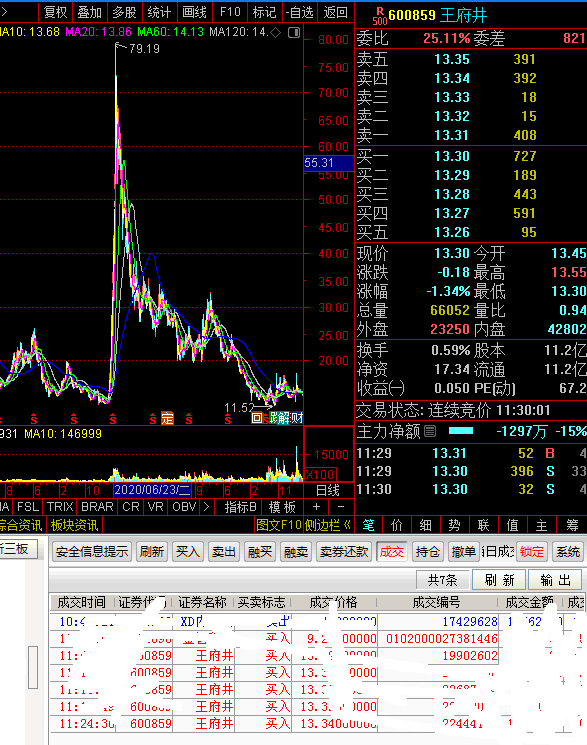
Task: Click the 刷新 toolbar button beside 买入
Action: [152, 552]
